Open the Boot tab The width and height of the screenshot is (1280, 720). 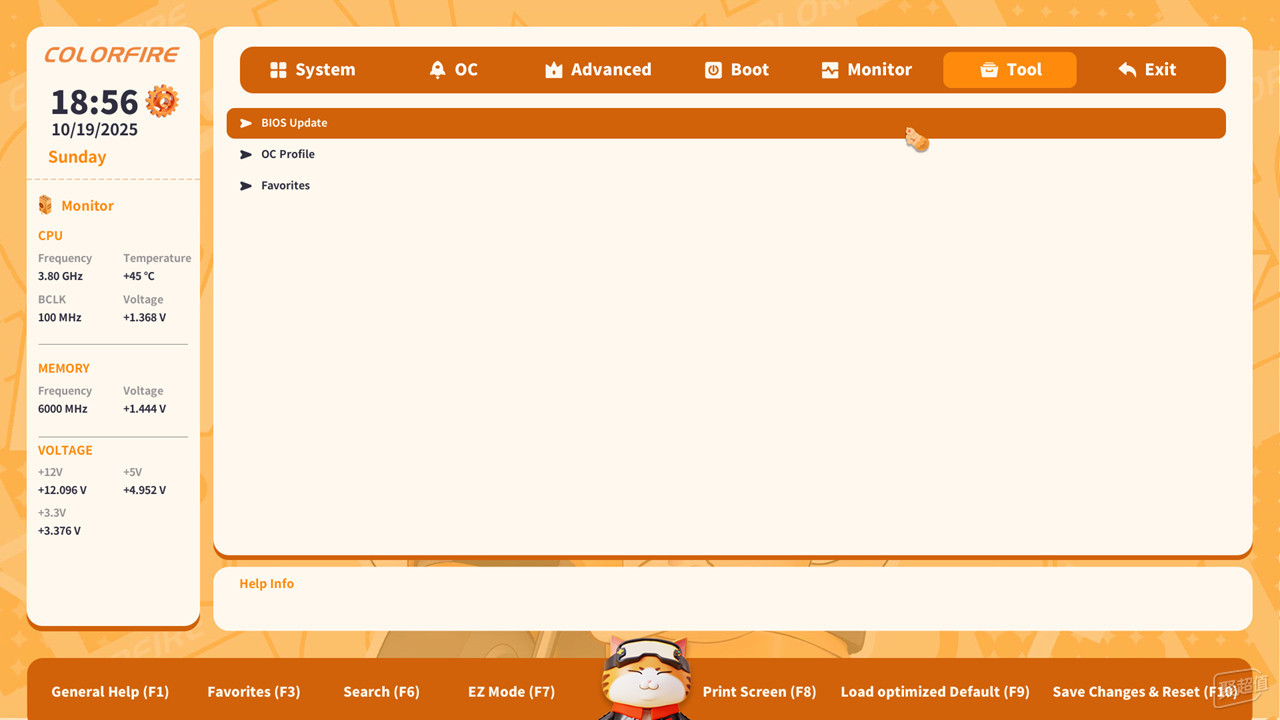click(x=749, y=70)
